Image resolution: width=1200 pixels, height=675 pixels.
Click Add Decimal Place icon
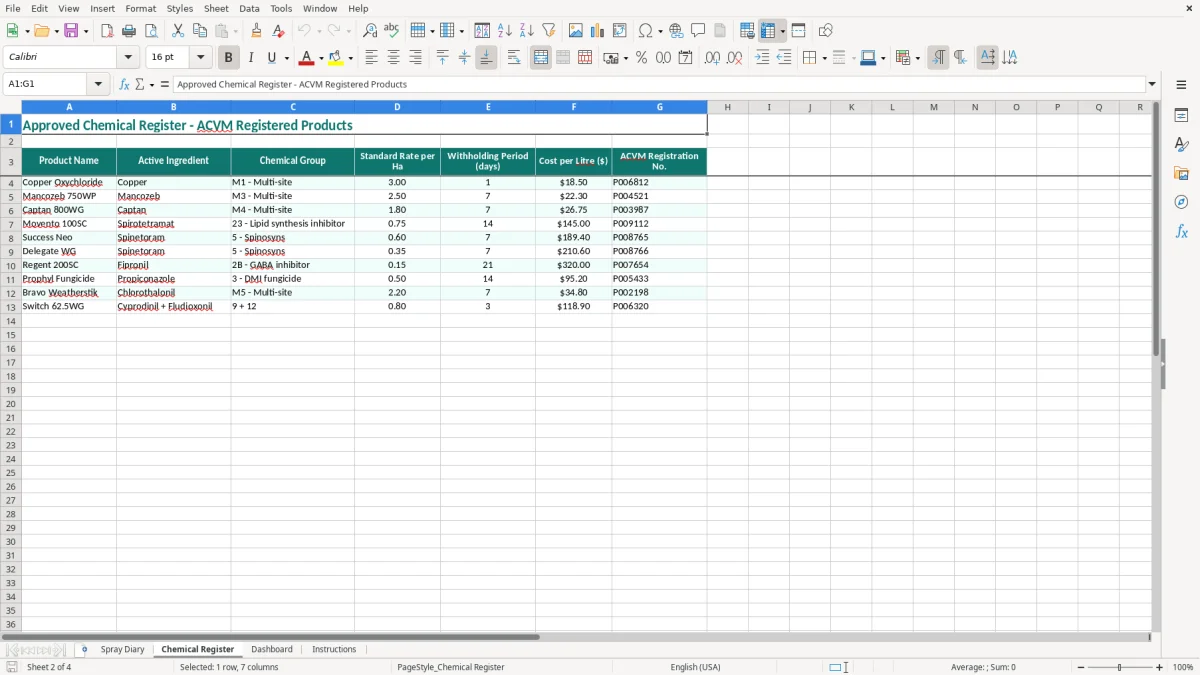712,58
